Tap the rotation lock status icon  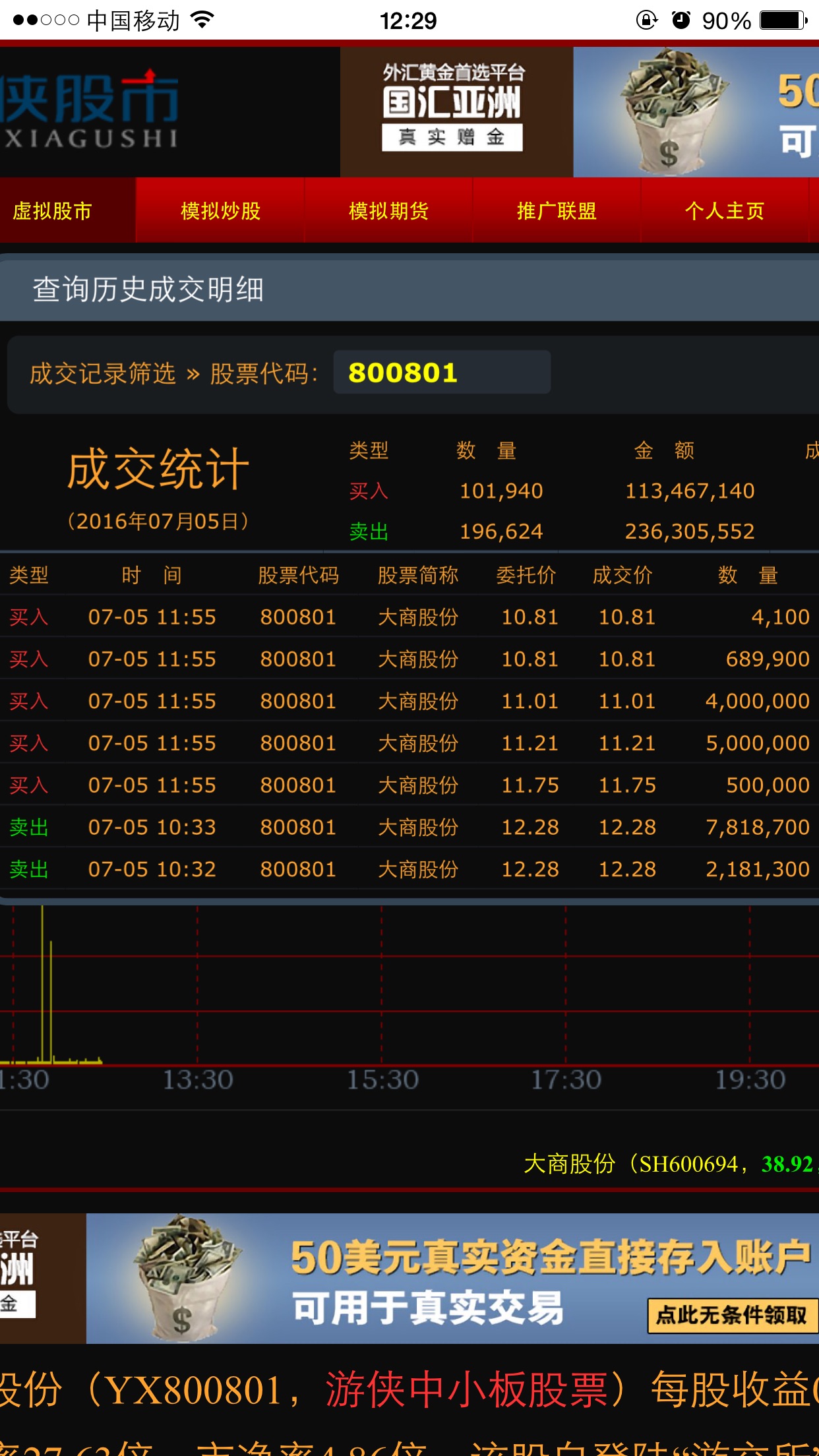pyautogui.click(x=646, y=20)
